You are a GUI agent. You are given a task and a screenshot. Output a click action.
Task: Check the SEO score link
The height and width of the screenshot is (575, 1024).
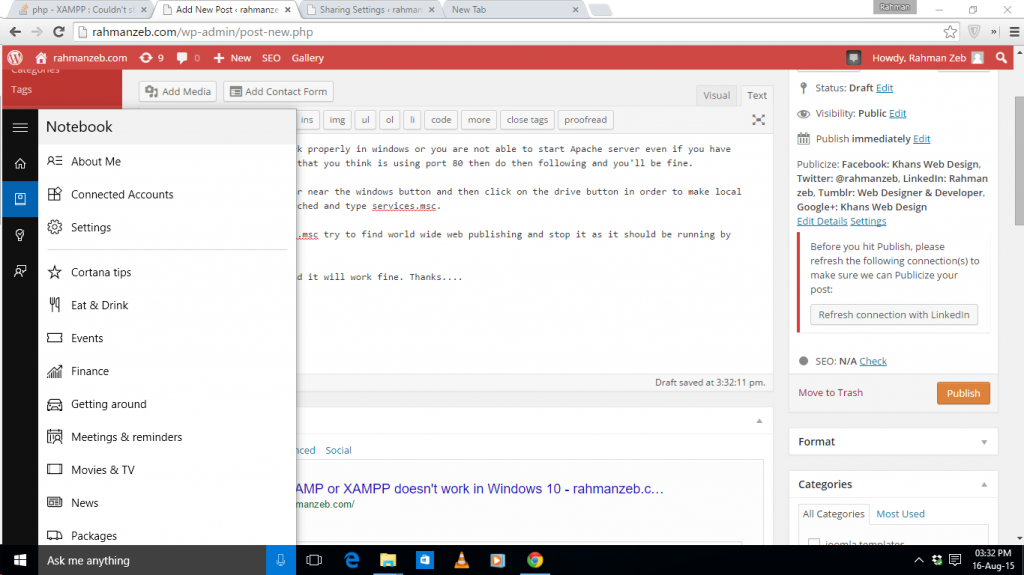(x=872, y=361)
